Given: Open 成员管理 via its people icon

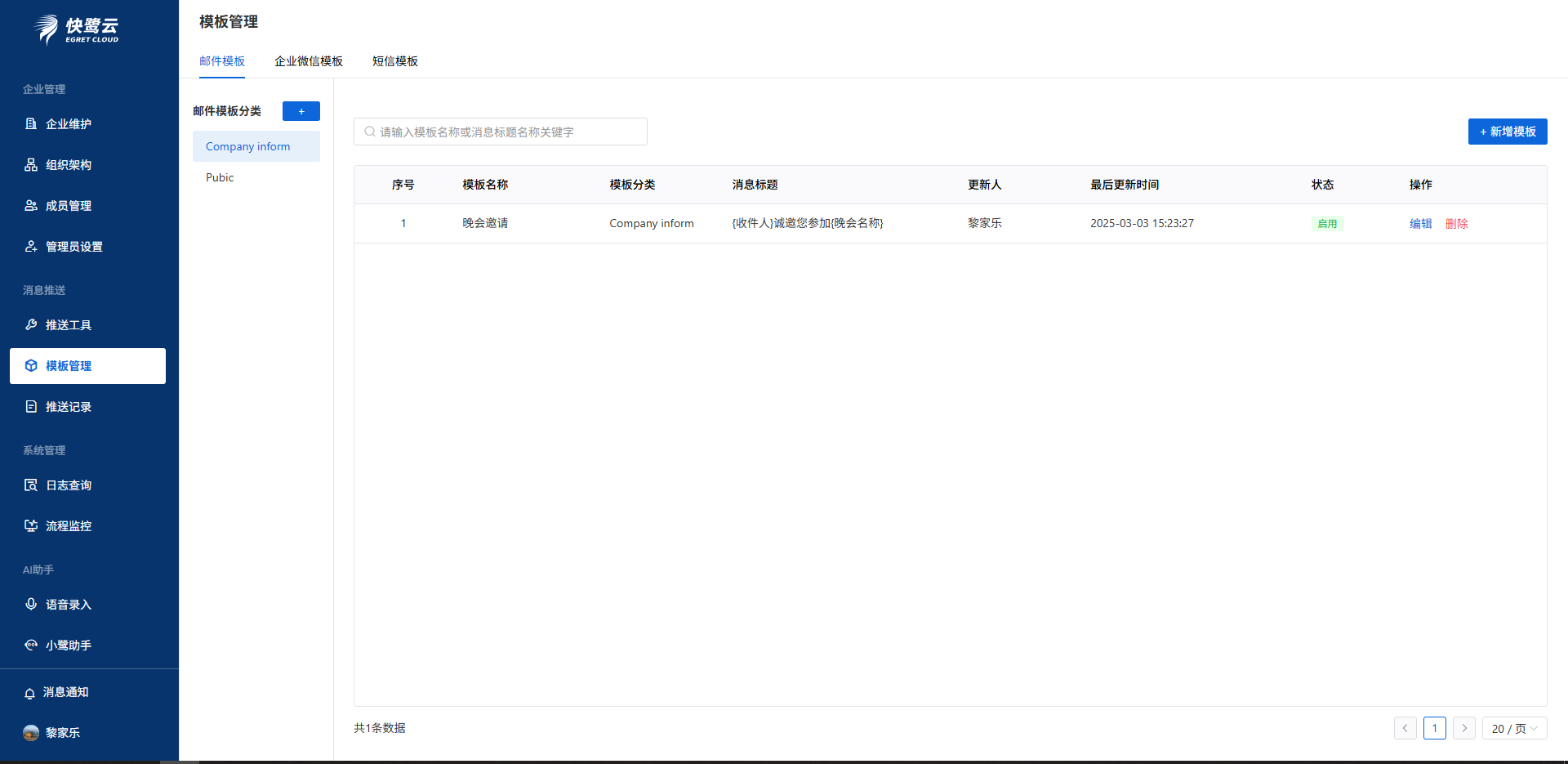Looking at the screenshot, I should click(x=31, y=206).
